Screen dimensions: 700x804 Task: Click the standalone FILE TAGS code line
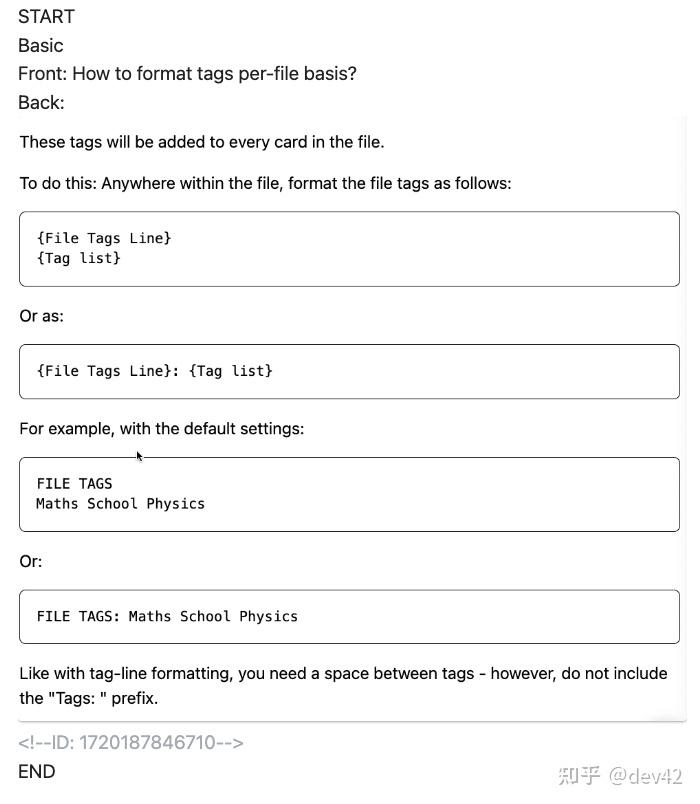[x=74, y=484]
